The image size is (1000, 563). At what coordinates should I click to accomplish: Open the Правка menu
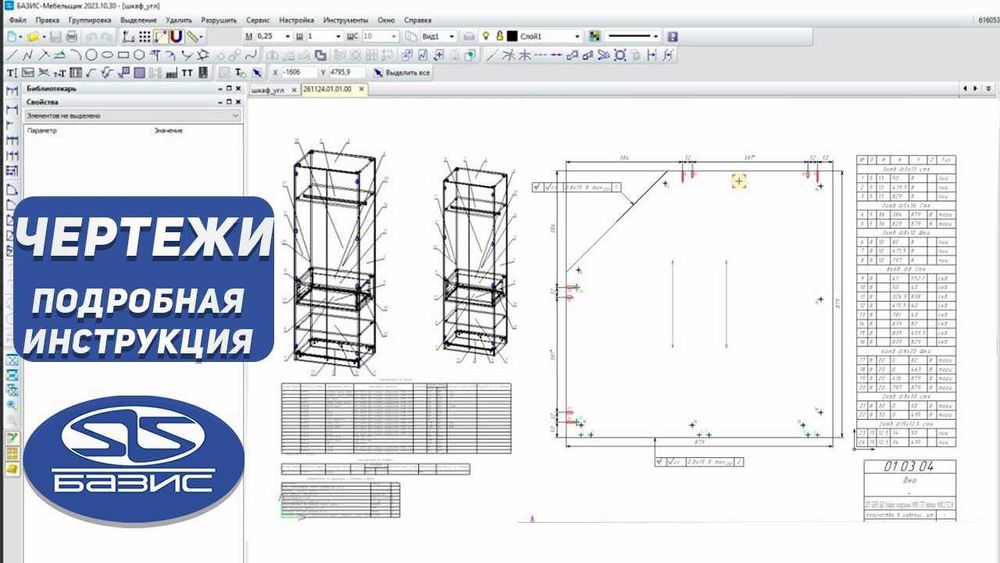click(47, 20)
